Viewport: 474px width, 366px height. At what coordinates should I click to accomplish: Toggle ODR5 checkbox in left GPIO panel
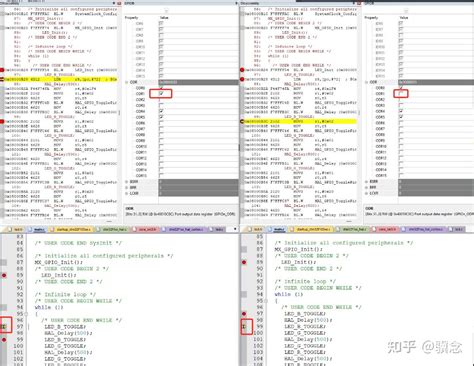[161, 117]
